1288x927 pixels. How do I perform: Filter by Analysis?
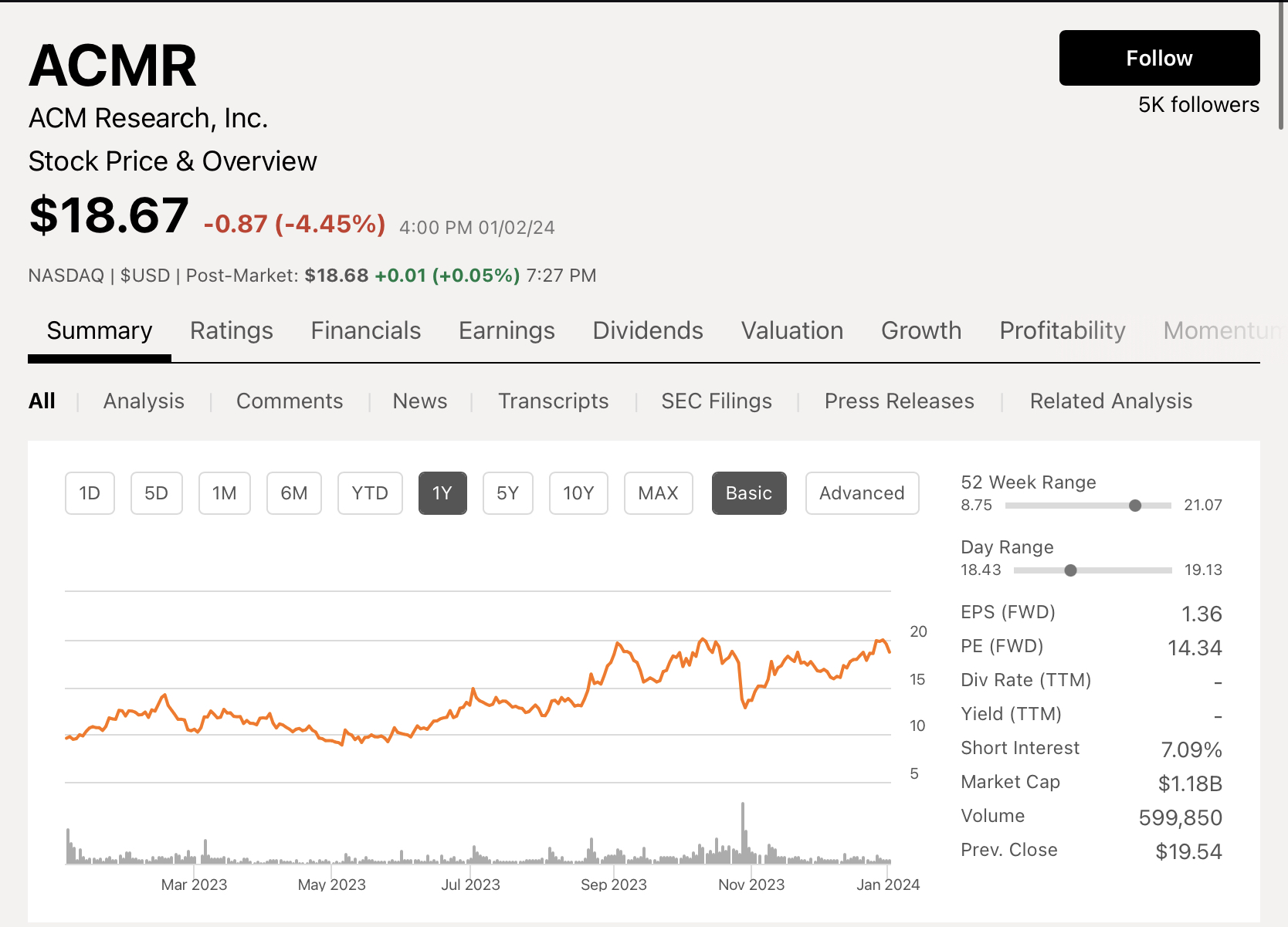(x=144, y=401)
